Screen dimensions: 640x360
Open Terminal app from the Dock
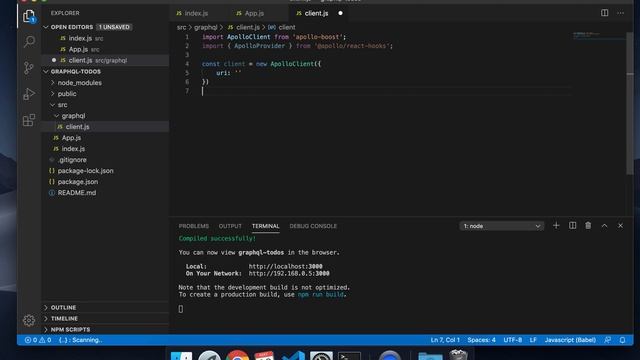click(349, 356)
